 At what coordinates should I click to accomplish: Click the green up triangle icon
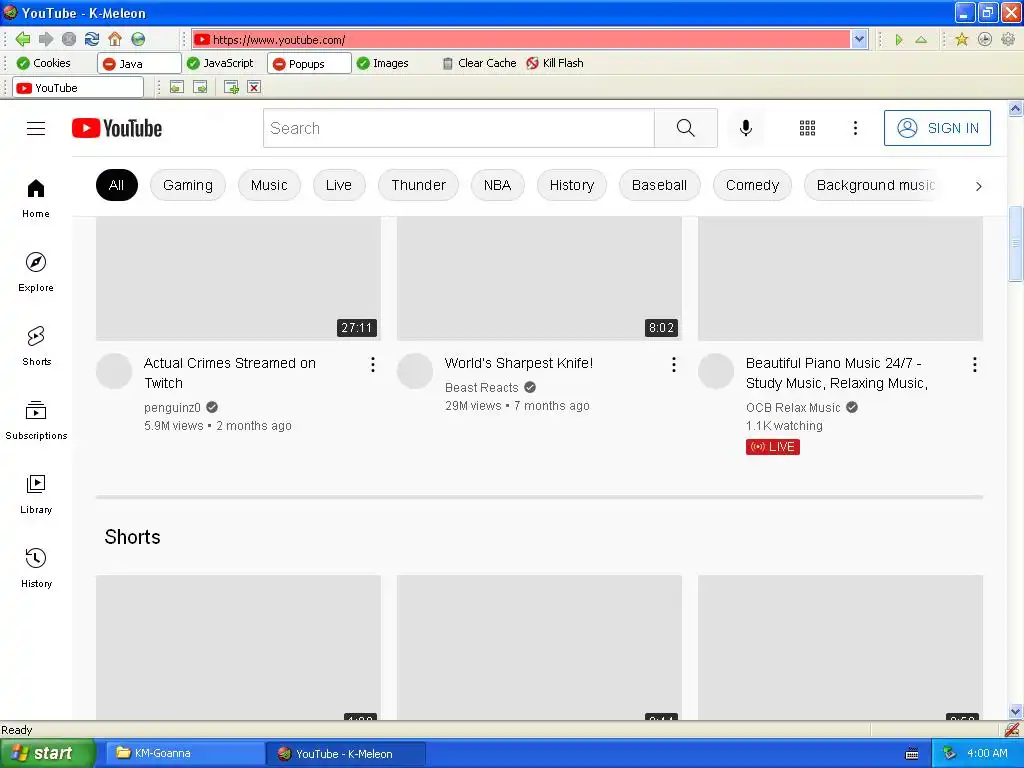point(921,40)
